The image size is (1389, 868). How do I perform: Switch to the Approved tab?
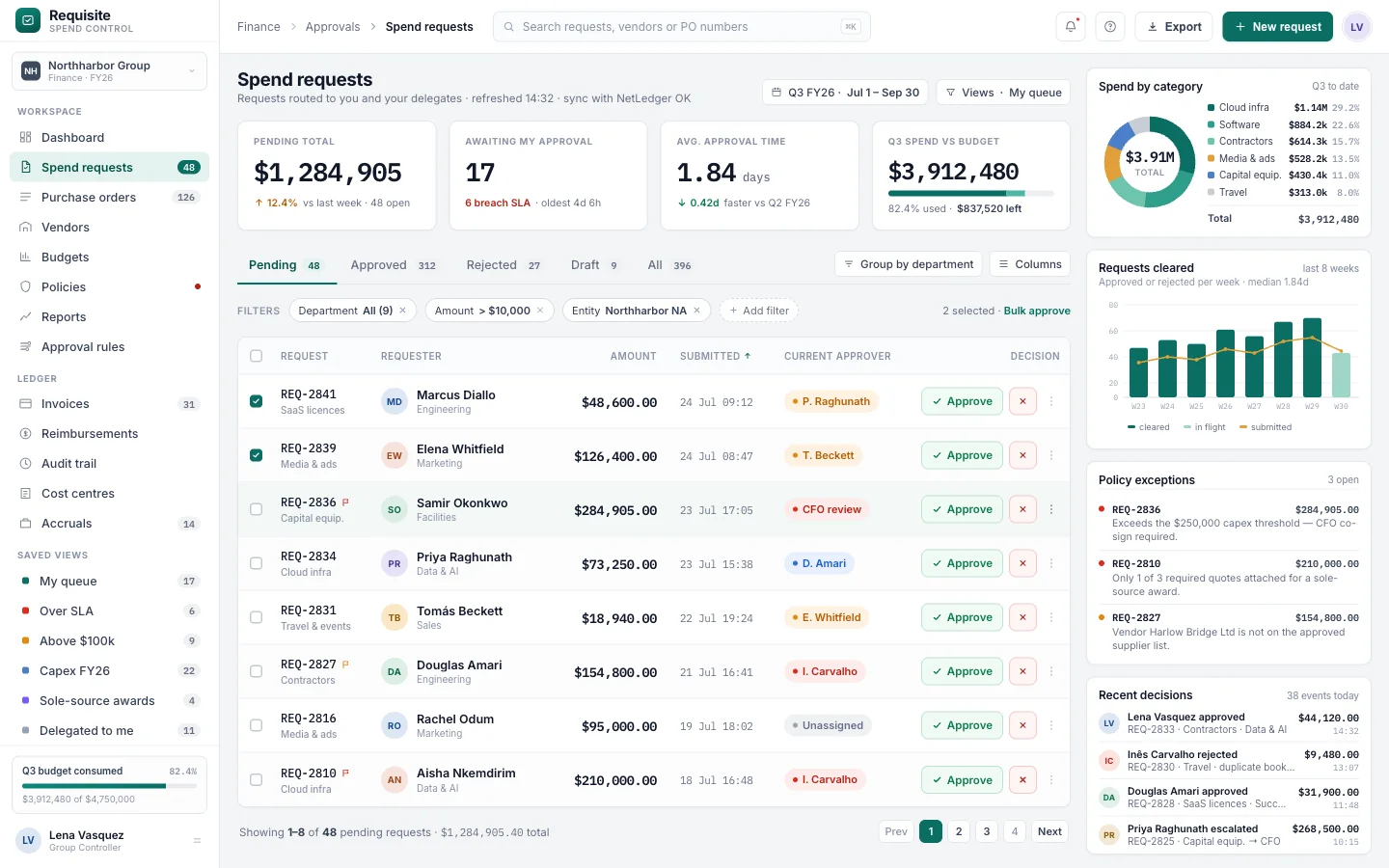point(394,265)
